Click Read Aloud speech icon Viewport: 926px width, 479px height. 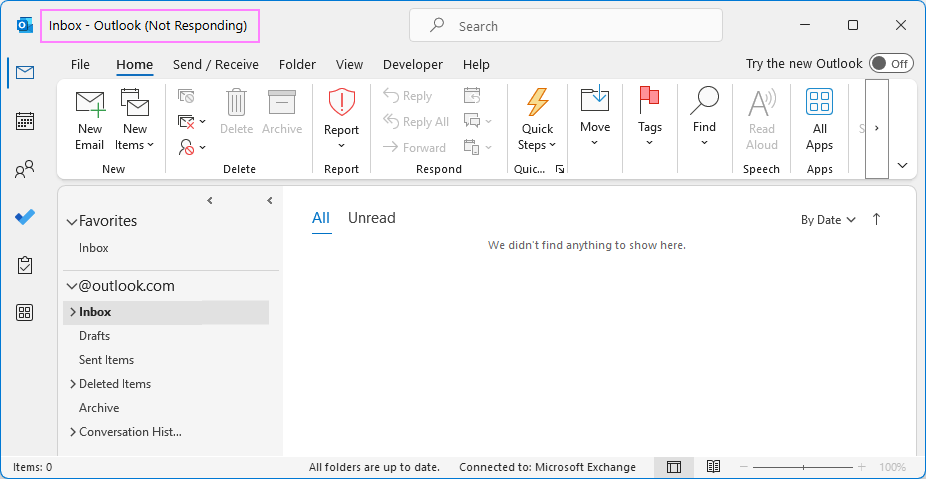coord(761,120)
